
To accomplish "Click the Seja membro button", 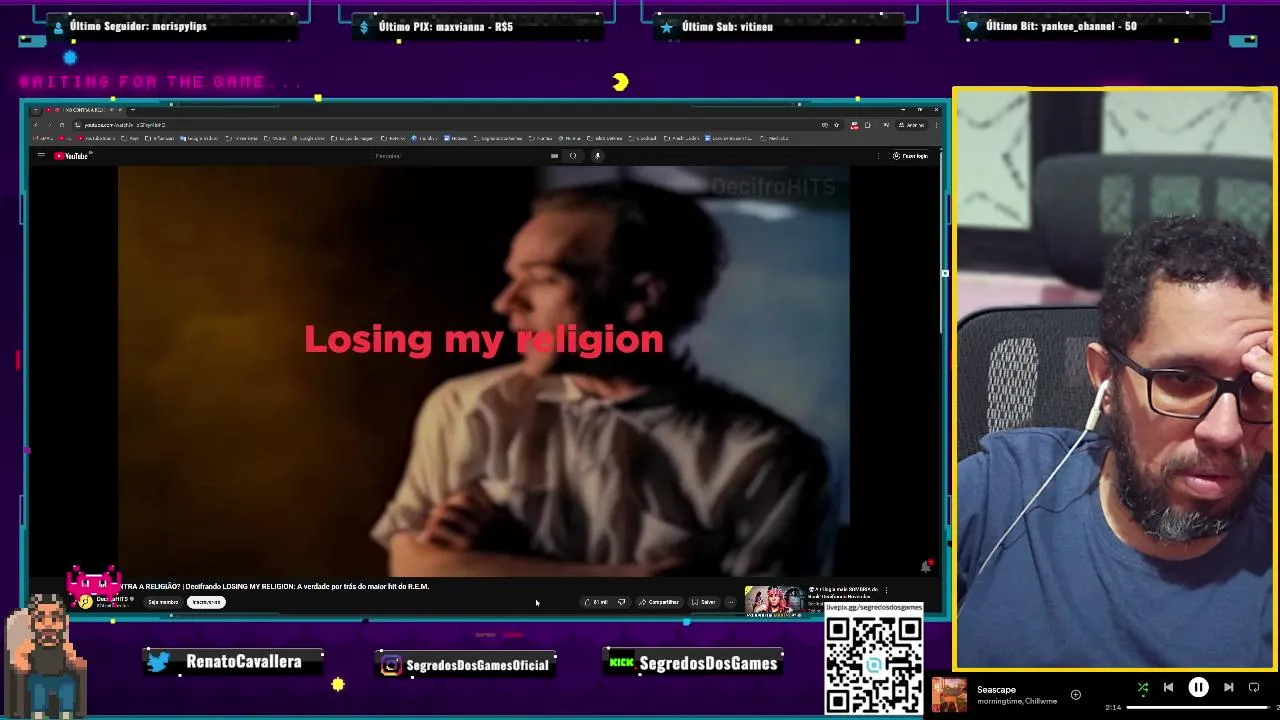I will click(163, 602).
